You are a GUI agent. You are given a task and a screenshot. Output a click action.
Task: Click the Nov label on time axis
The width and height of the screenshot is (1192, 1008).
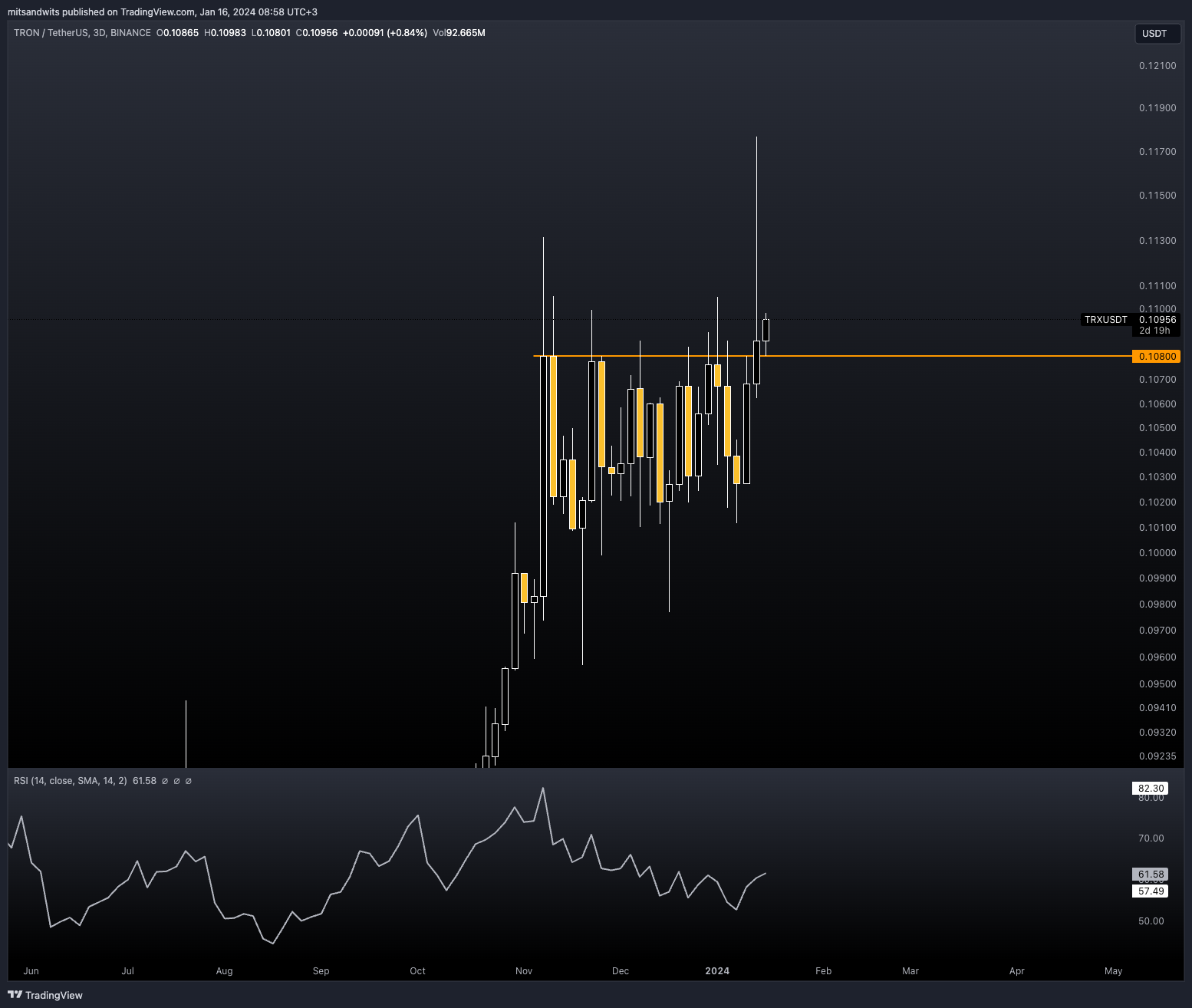[524, 971]
